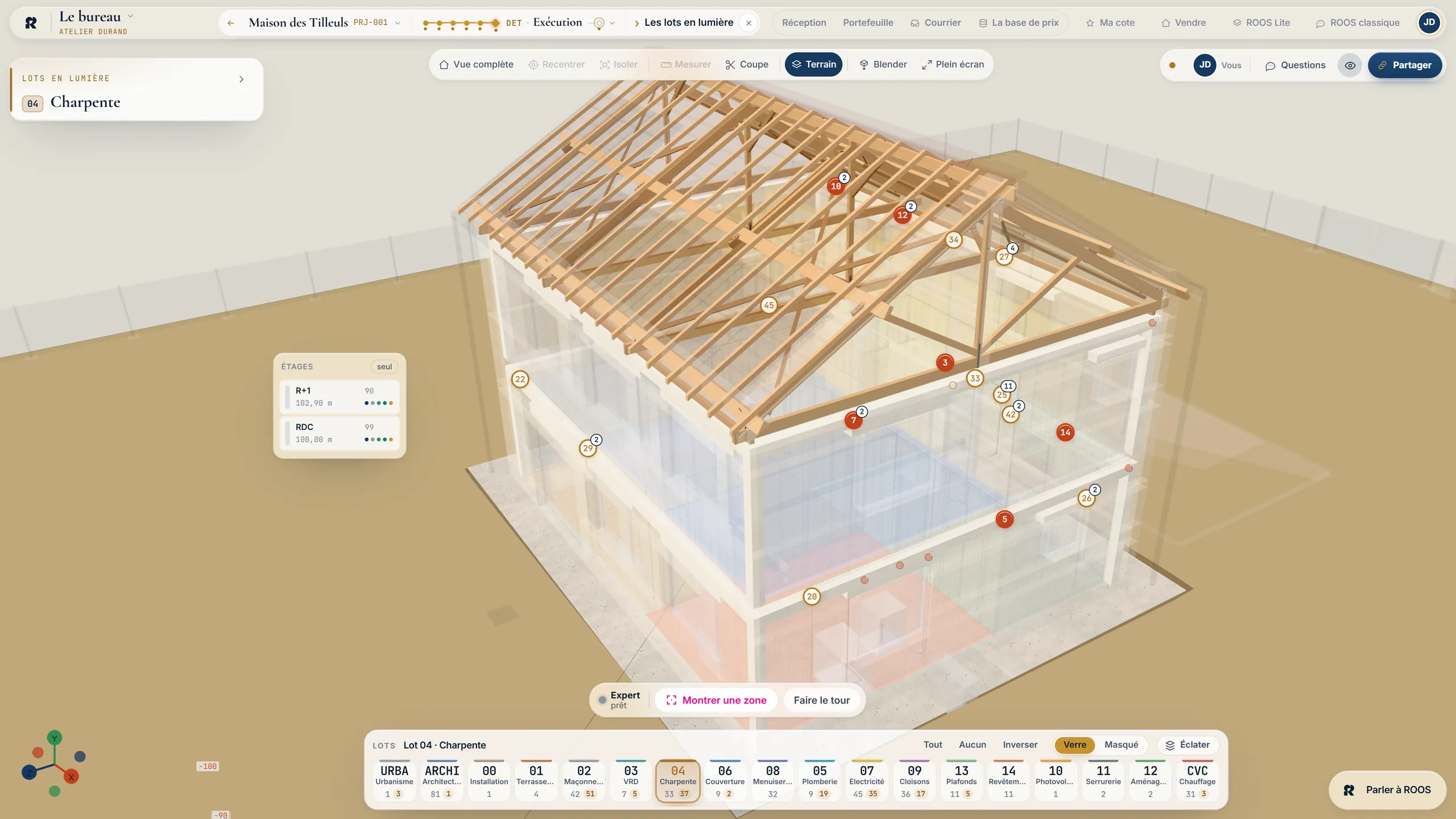Select marker 45 on the rafters
Viewport: 1456px width, 819px height.
tap(769, 305)
